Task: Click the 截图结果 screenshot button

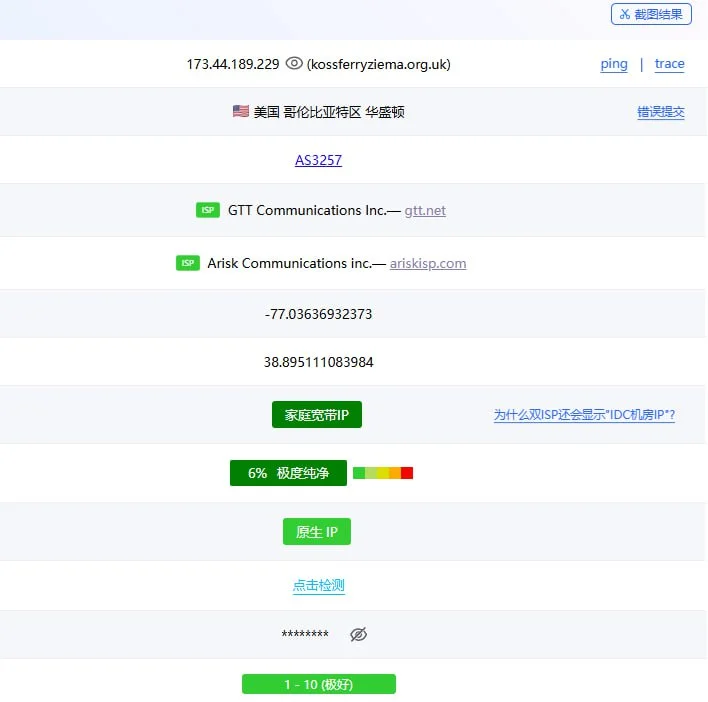Action: pos(651,14)
